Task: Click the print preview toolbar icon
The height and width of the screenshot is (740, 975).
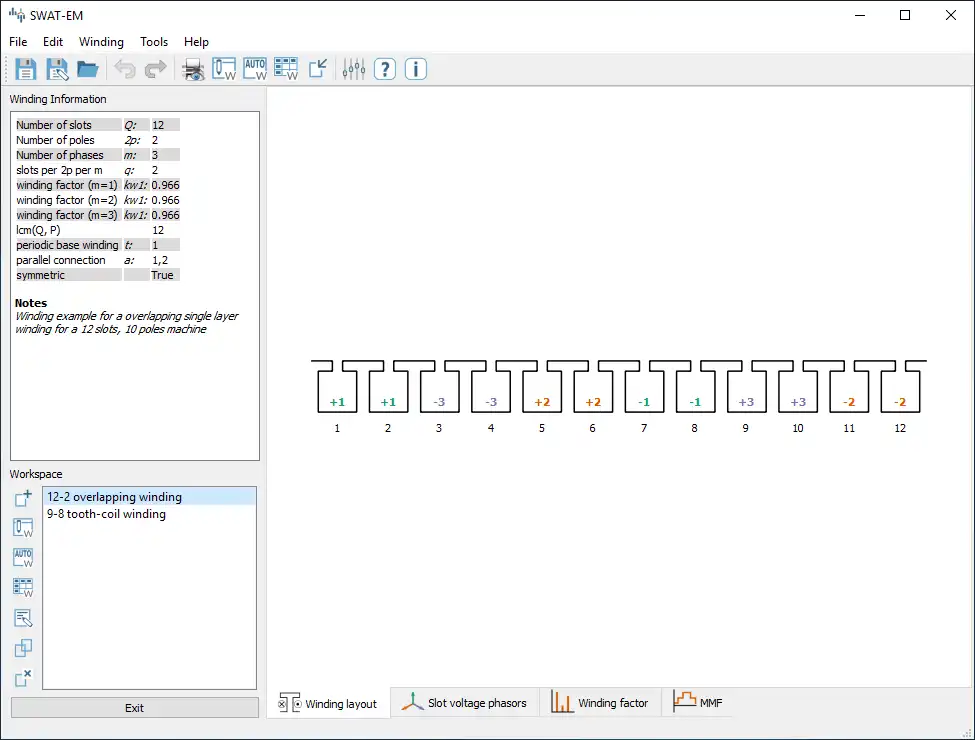Action: point(193,69)
